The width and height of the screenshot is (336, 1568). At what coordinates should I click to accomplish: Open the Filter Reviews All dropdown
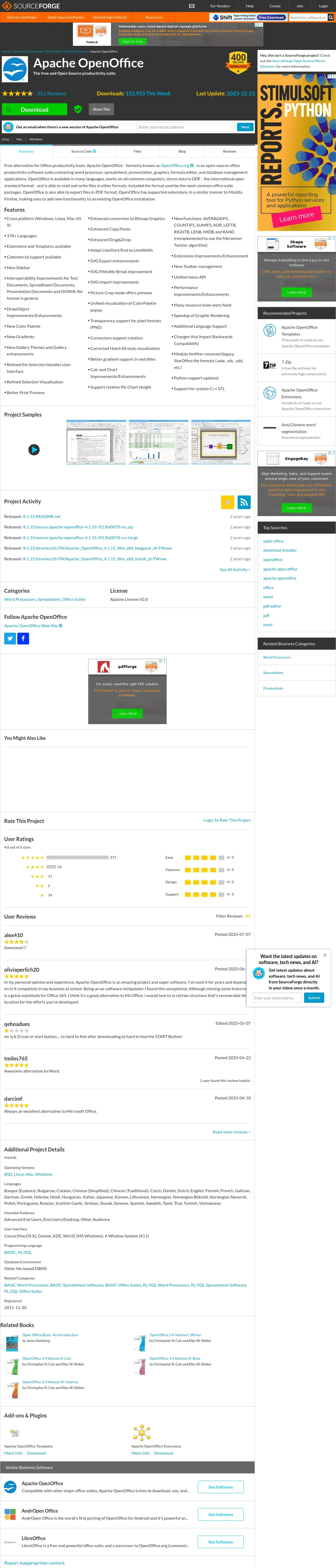tap(248, 916)
